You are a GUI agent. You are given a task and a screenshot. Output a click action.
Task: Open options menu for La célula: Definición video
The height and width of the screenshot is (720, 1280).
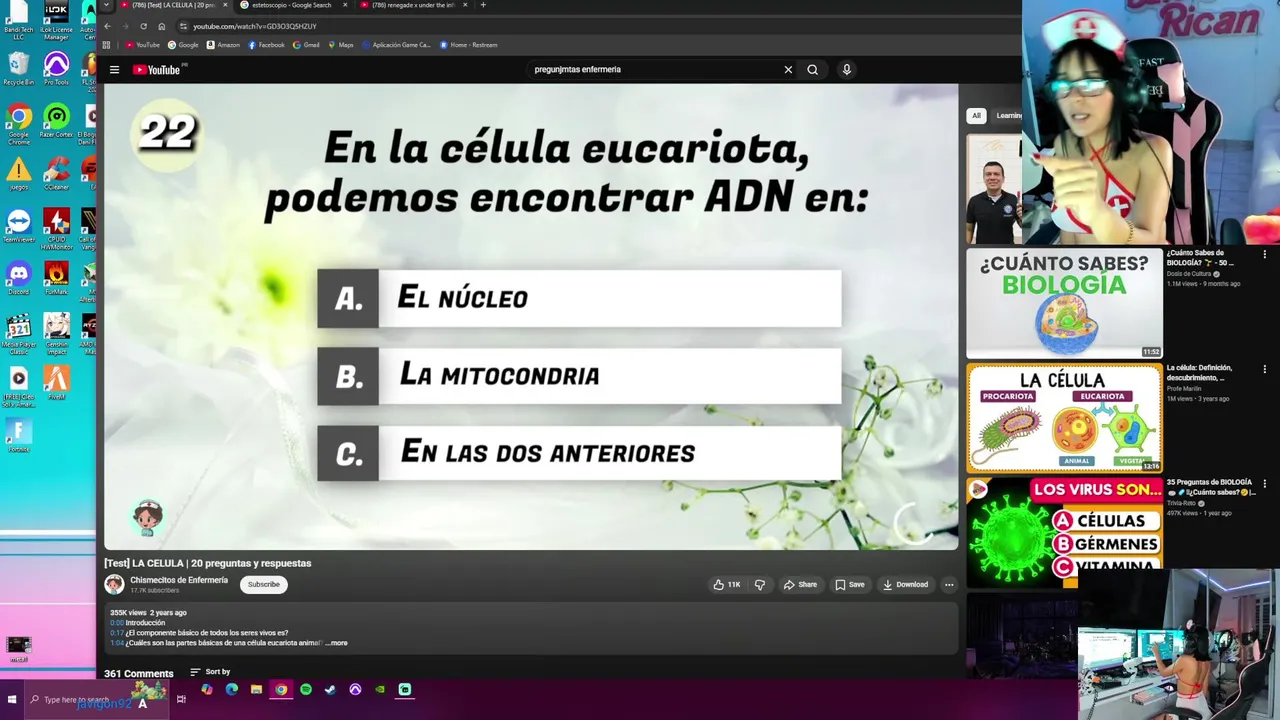(x=1265, y=370)
